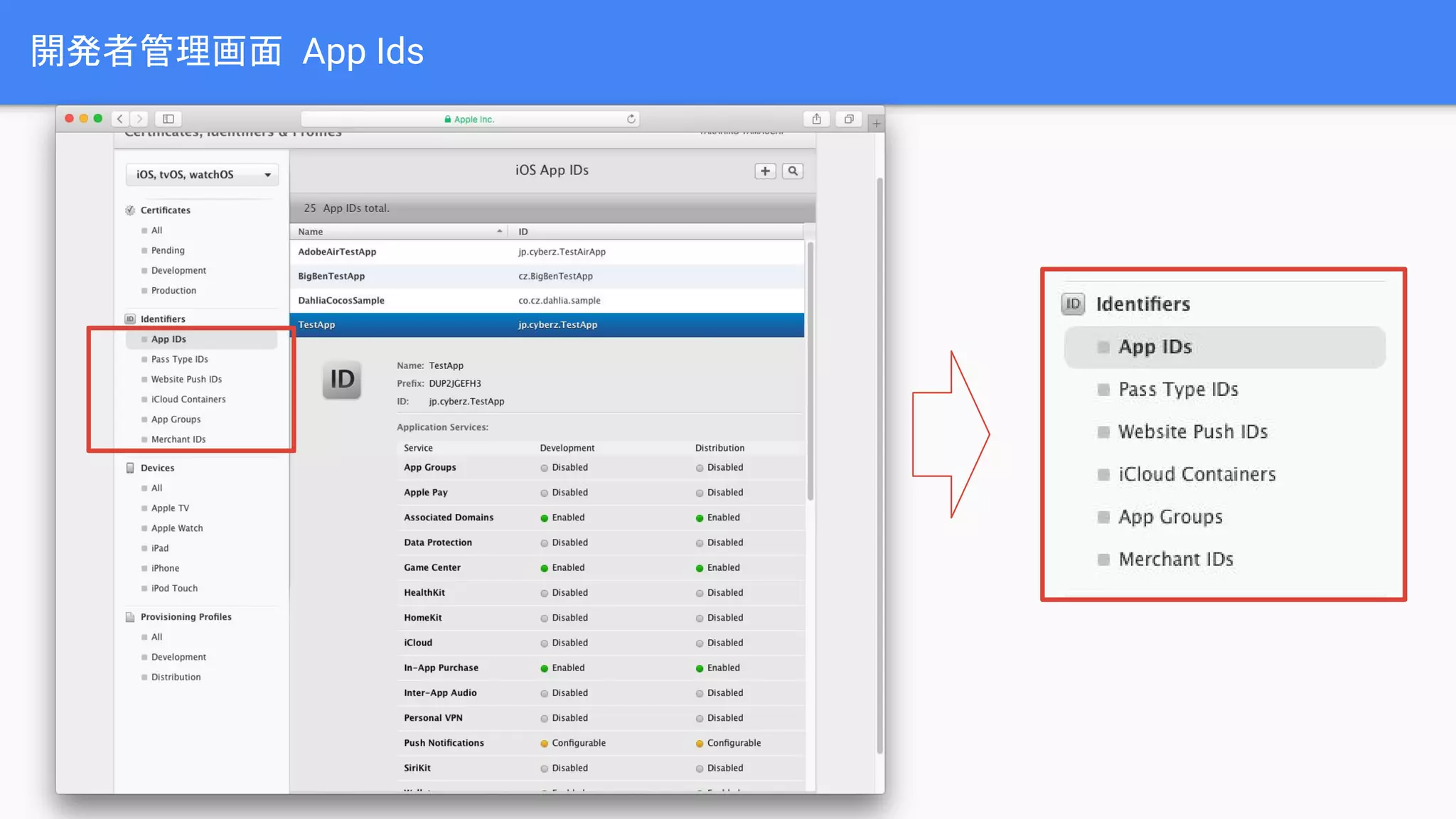
Task: Sort by Name column header
Action: (399, 232)
